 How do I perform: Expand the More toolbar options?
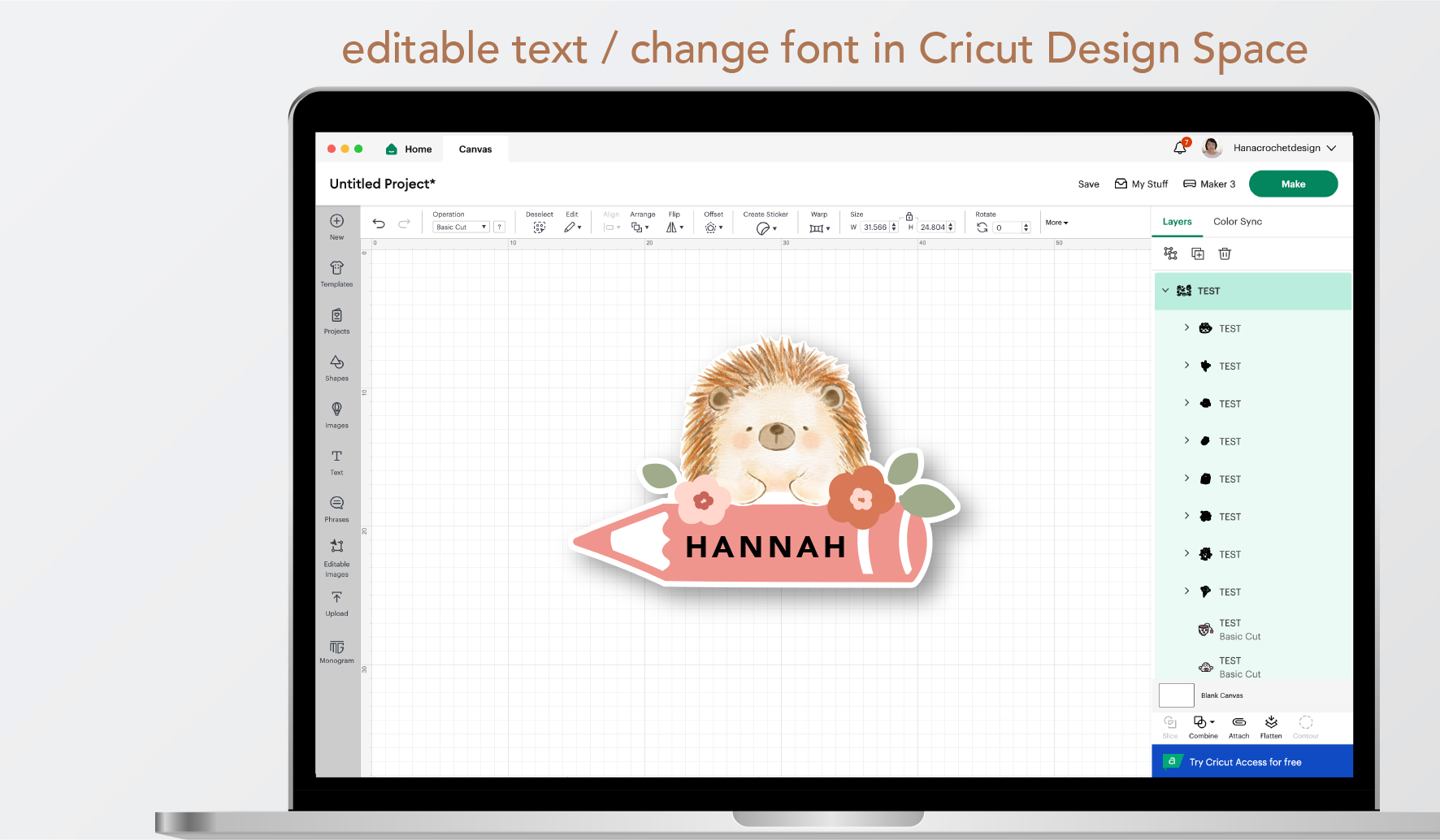[1056, 223]
